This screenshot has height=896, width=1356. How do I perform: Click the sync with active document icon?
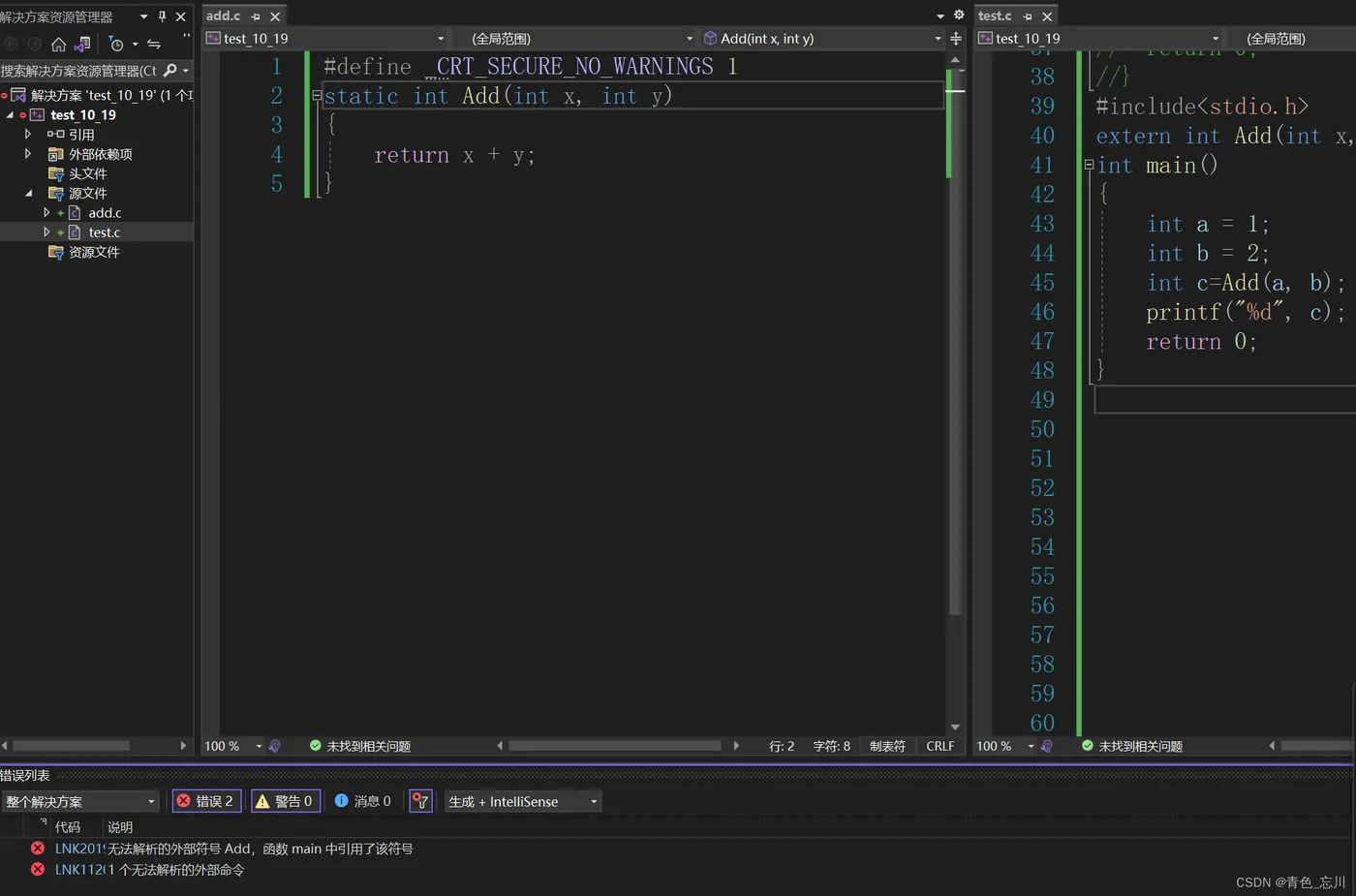click(154, 44)
